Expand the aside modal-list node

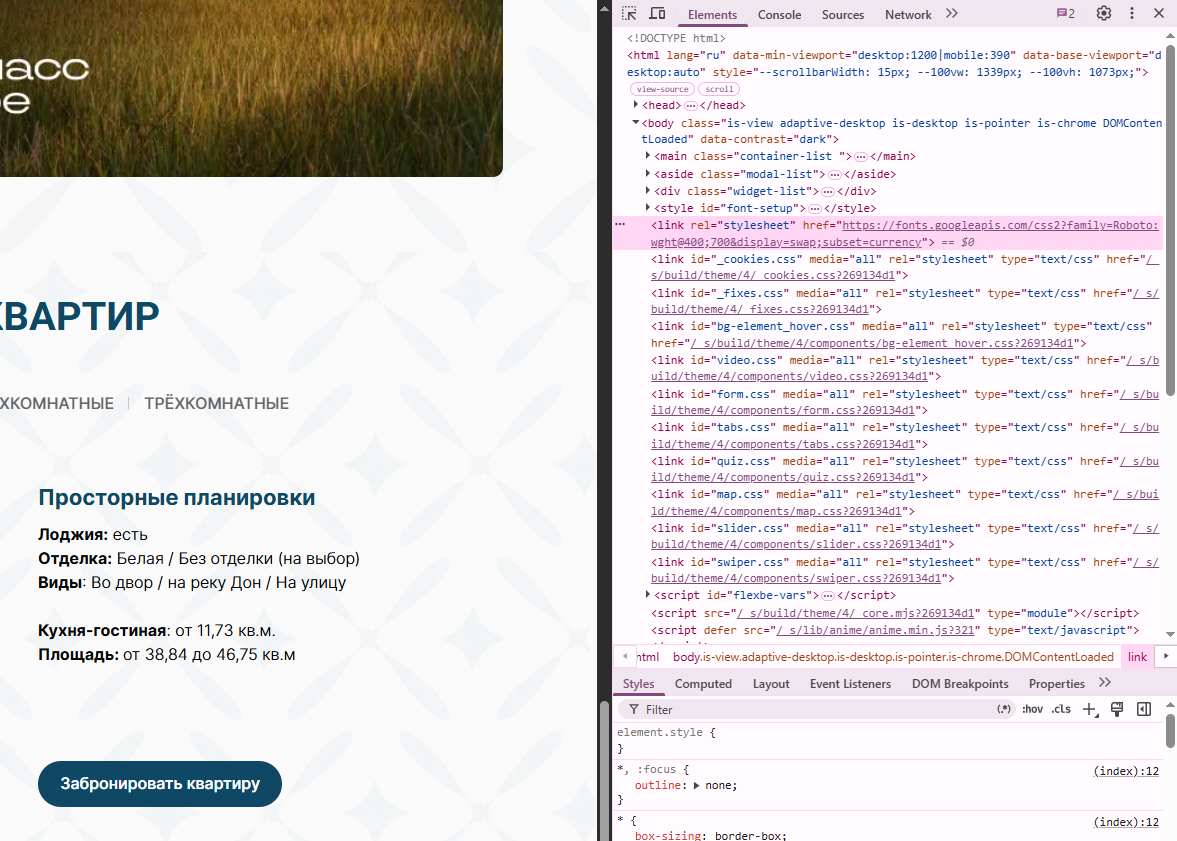click(x=648, y=173)
